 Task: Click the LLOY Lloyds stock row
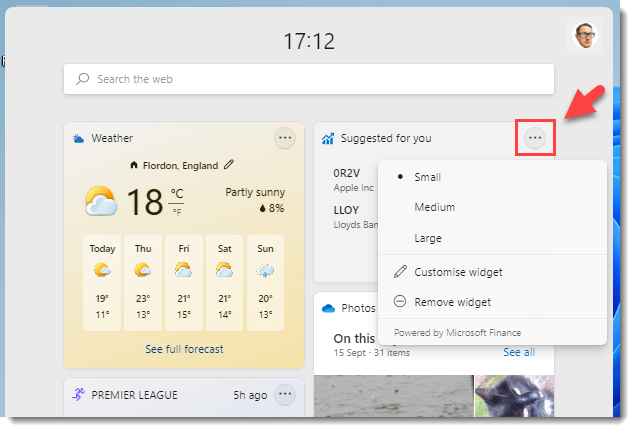(x=355, y=217)
